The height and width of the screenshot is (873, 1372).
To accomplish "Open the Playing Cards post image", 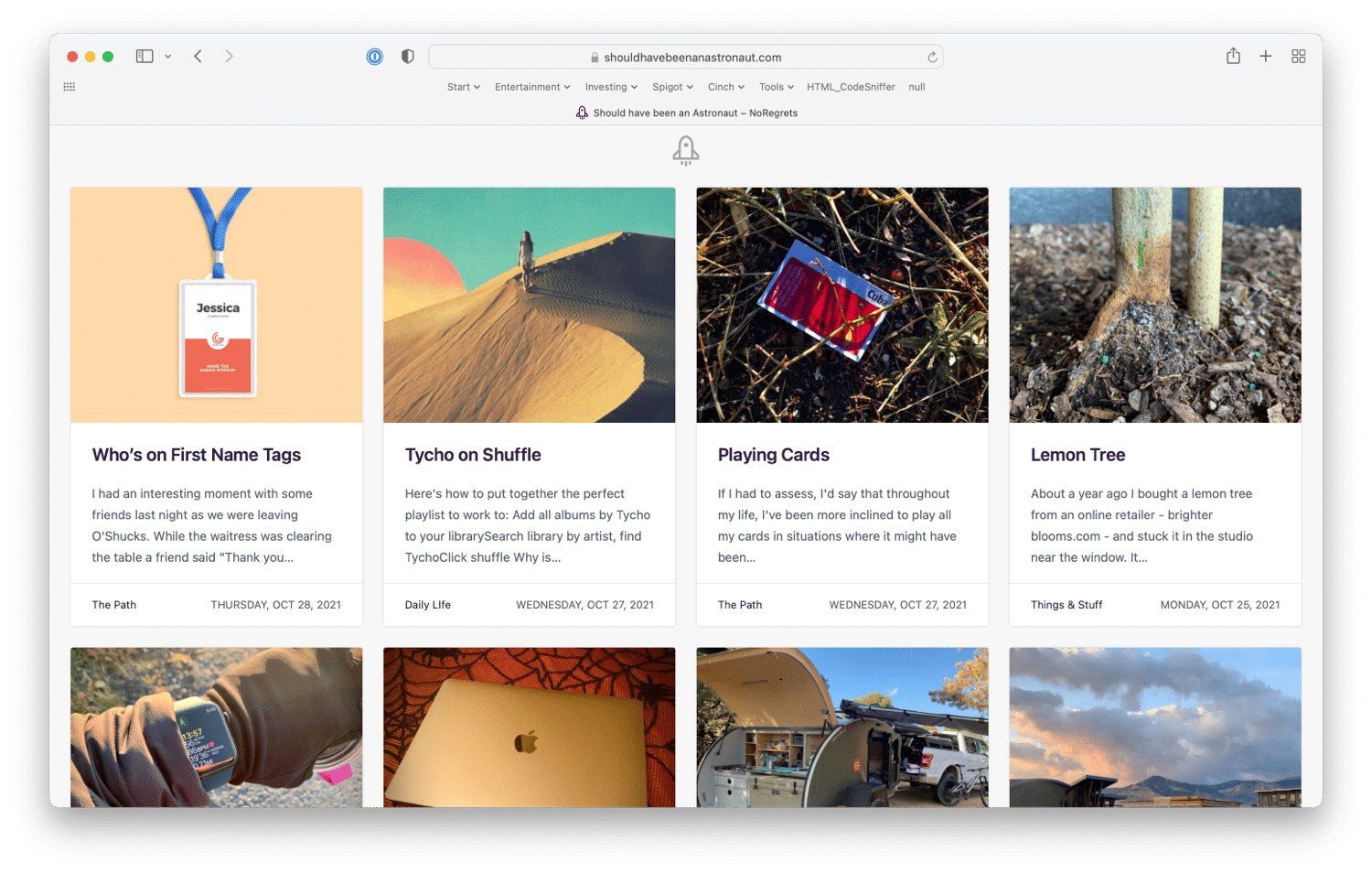I will coord(841,305).
